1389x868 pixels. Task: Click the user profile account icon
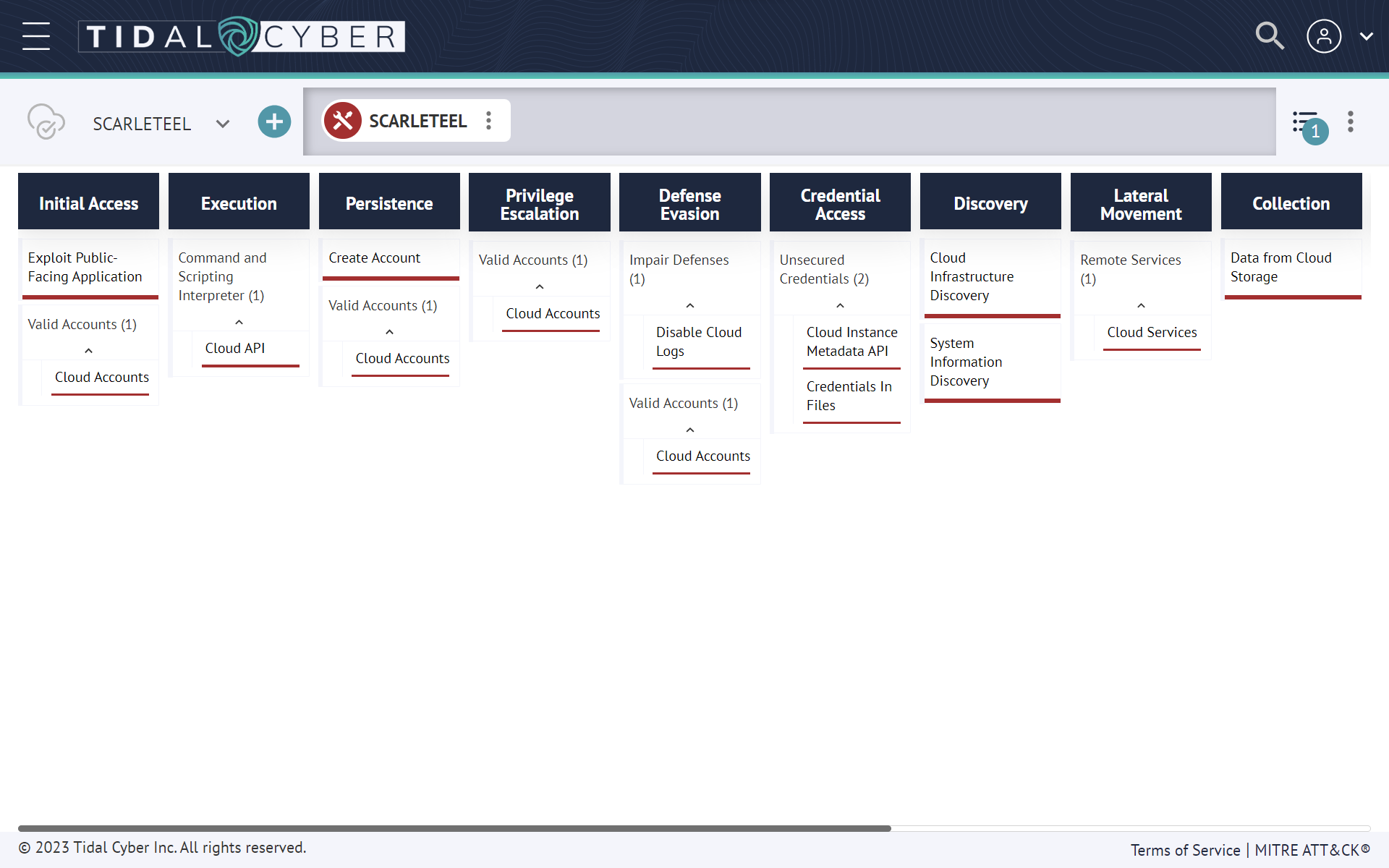coord(1324,35)
